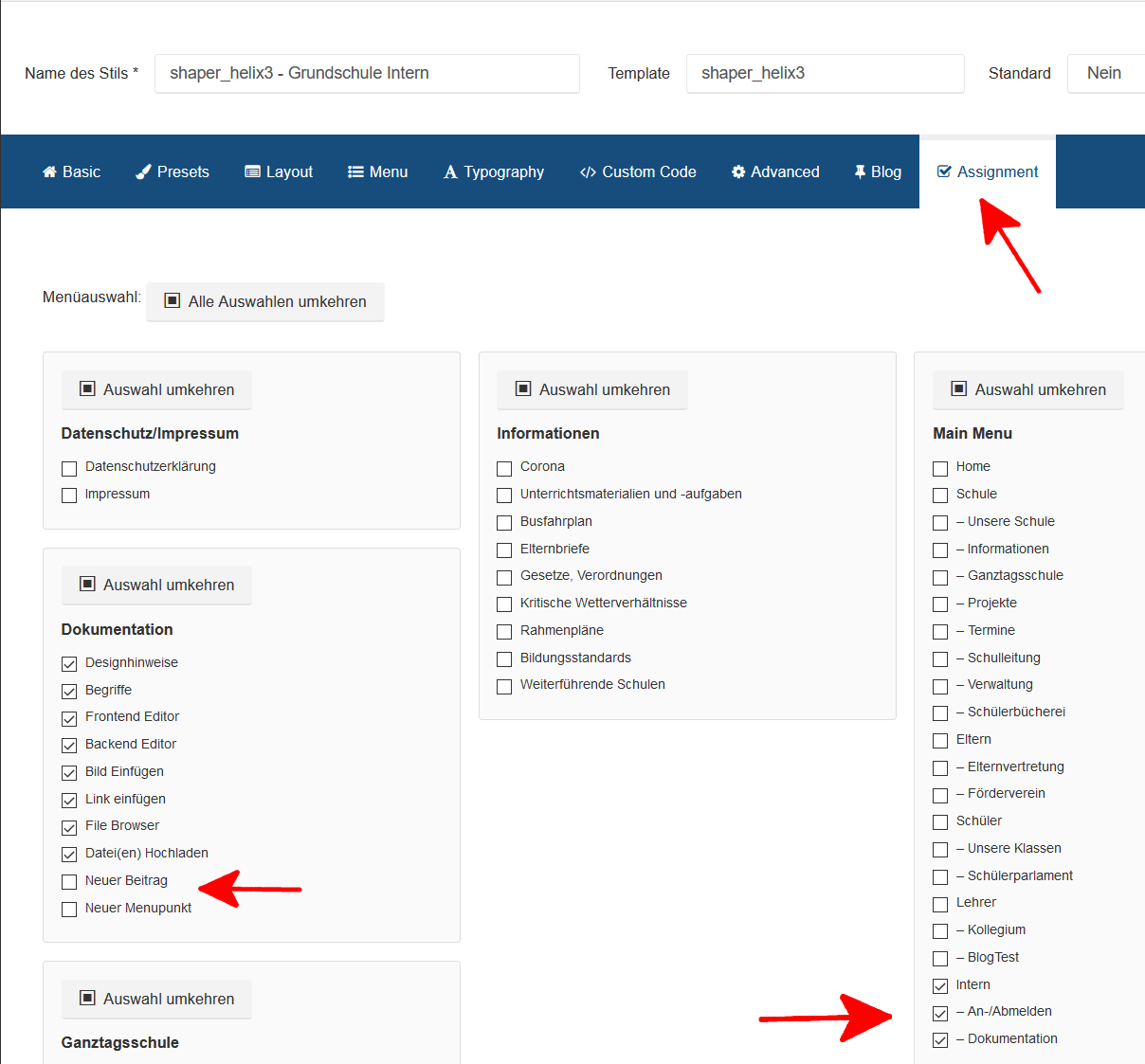Click the code brackets icon for Custom Code

point(588,172)
